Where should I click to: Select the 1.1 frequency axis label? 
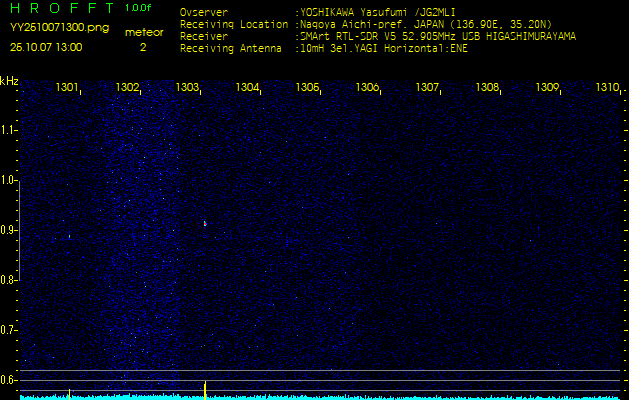point(8,130)
